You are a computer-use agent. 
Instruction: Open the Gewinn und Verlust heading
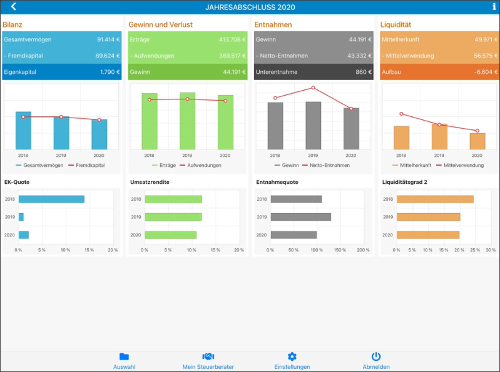click(161, 25)
